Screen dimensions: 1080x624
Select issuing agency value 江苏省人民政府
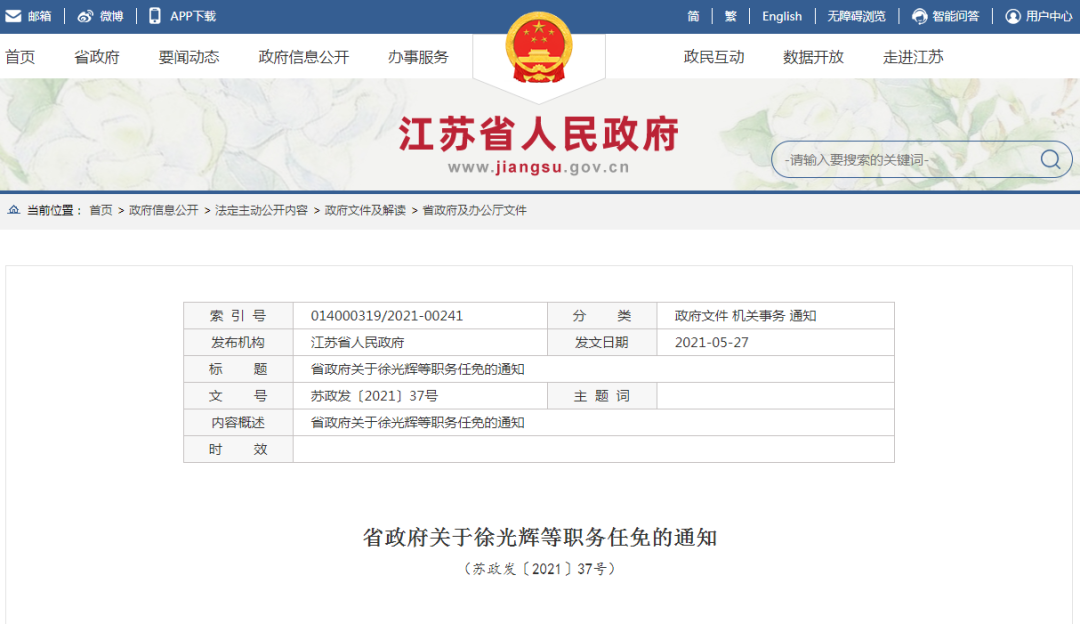click(357, 342)
